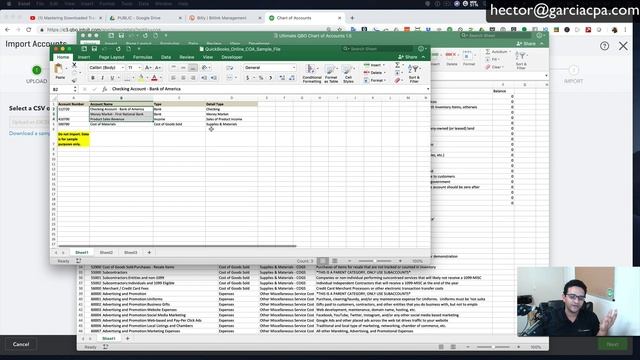Viewport: 640px width, 360px height.
Task: Align text left in front Excel window
Action: click(173, 78)
